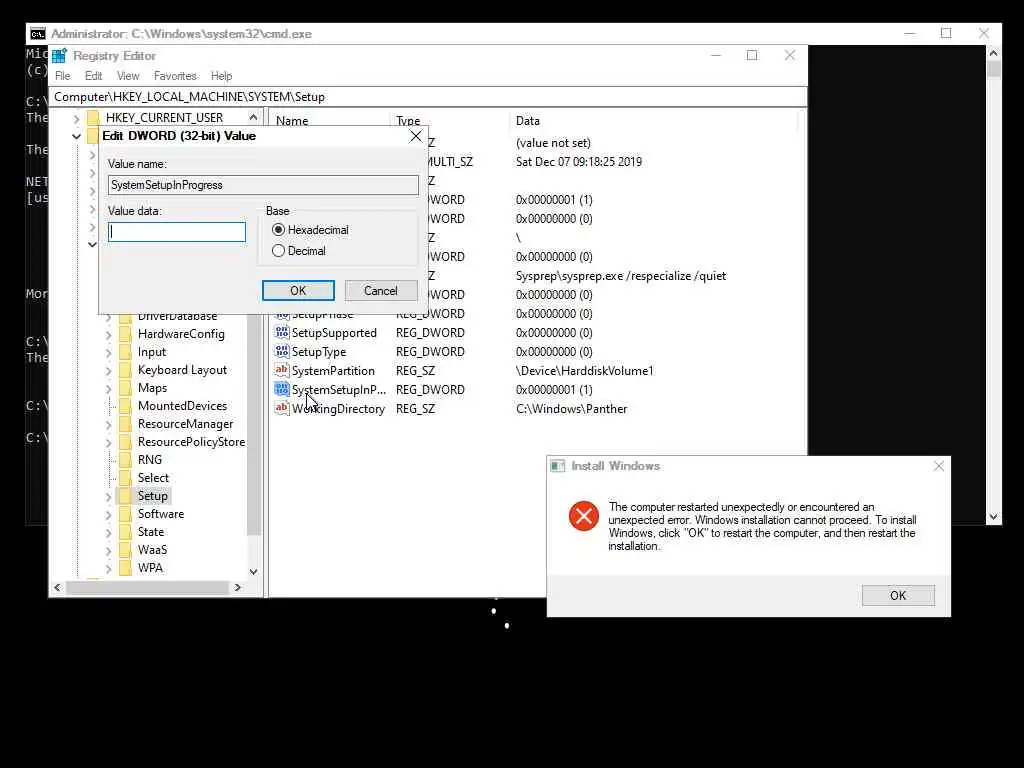
Task: Click the Value name field SystemSetupInProgress
Action: pos(263,185)
